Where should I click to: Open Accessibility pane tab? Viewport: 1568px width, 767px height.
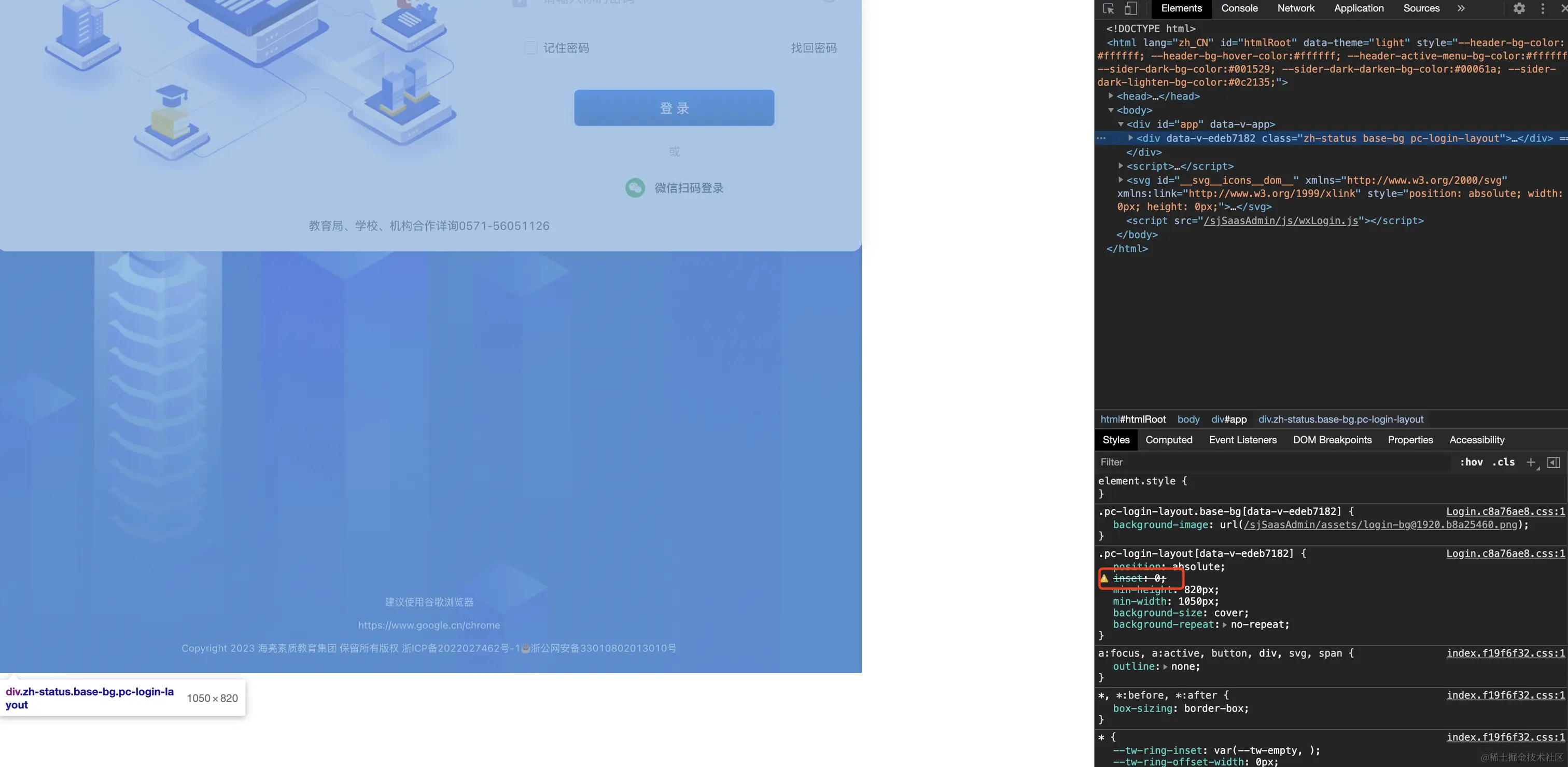[1477, 439]
